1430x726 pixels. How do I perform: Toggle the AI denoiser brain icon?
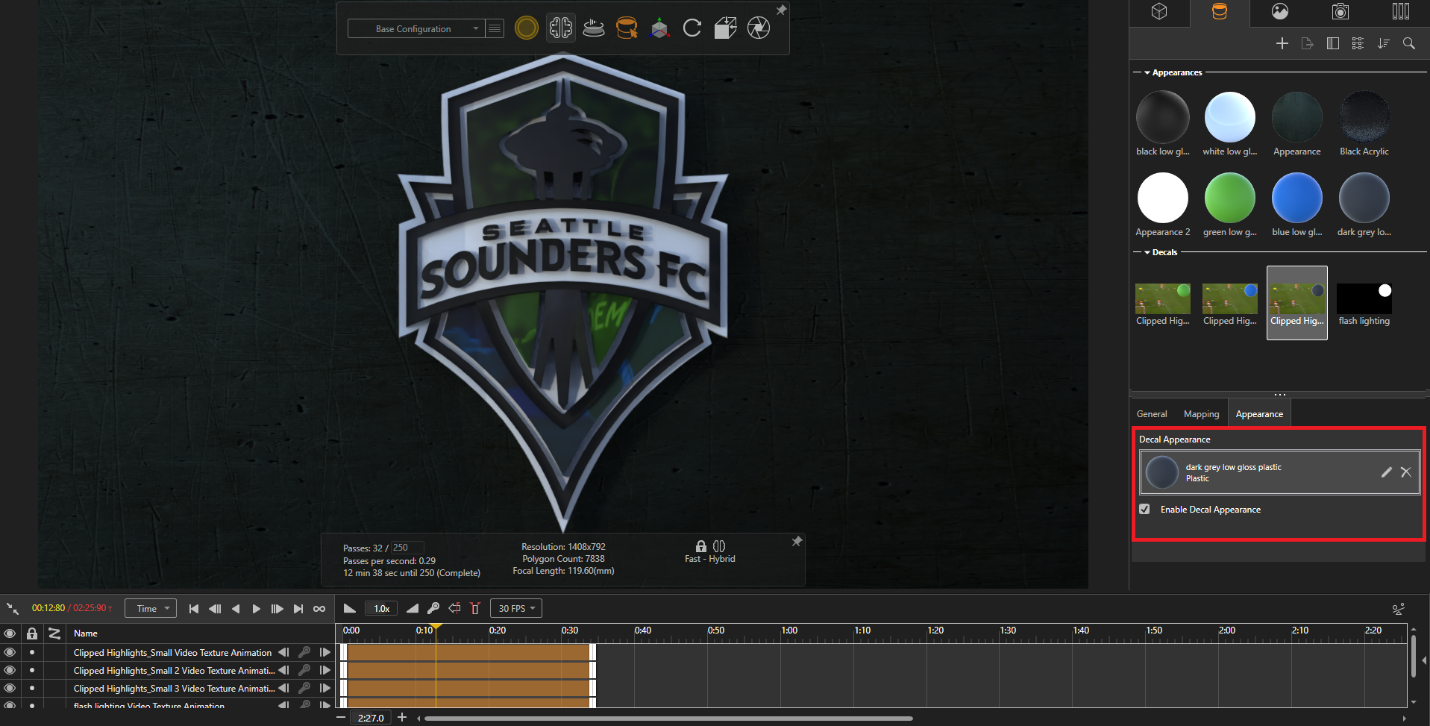560,28
